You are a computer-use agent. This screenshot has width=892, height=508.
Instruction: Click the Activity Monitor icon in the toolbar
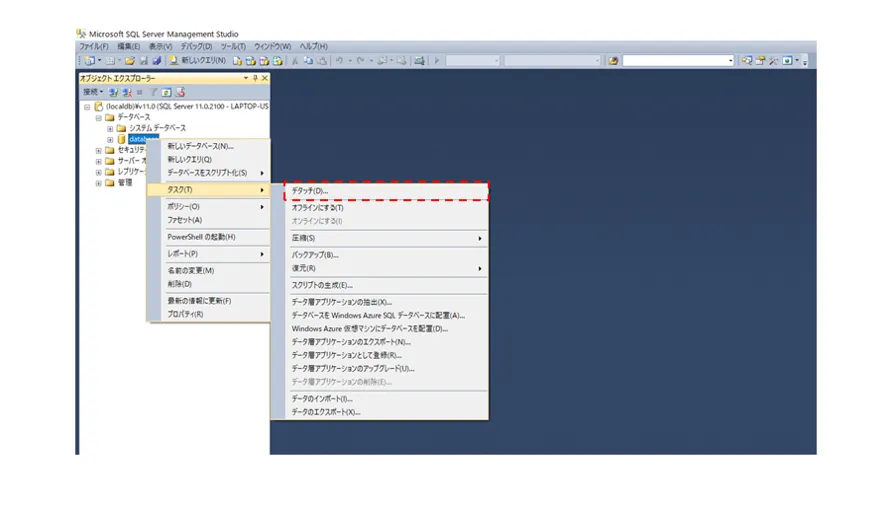[x=421, y=61]
